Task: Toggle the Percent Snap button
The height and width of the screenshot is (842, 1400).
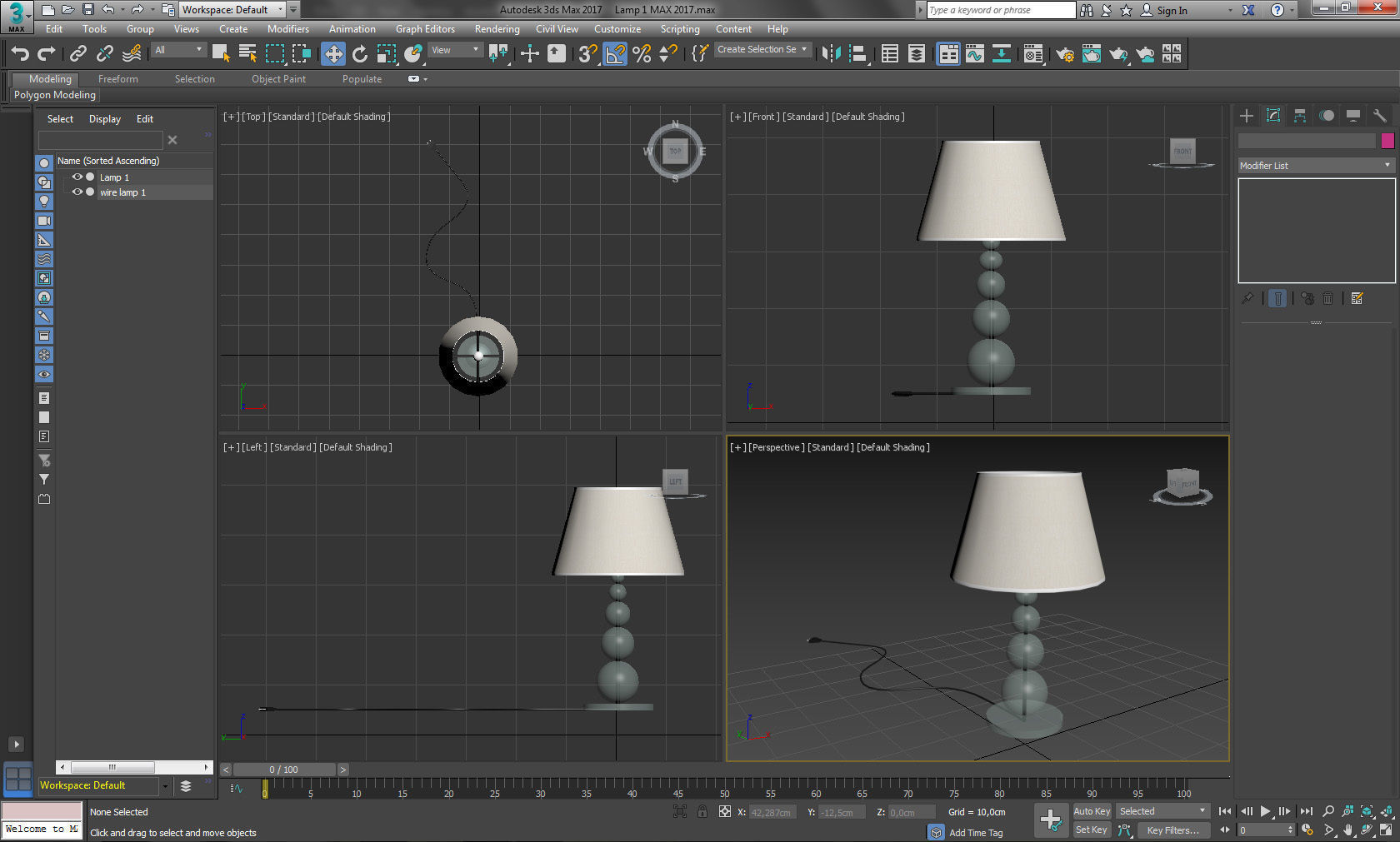Action: point(642,54)
